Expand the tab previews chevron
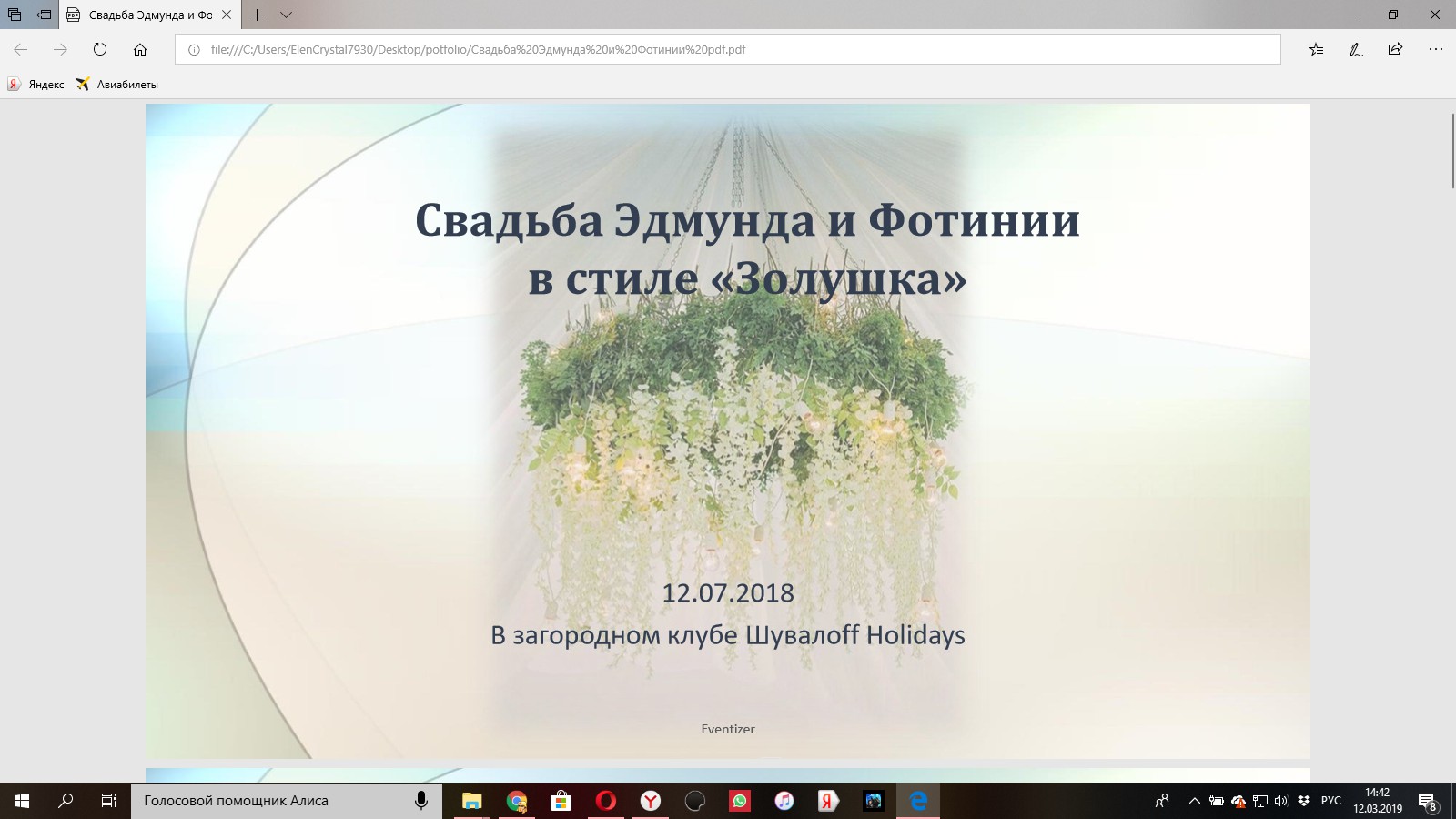The height and width of the screenshot is (819, 1456). tap(286, 15)
